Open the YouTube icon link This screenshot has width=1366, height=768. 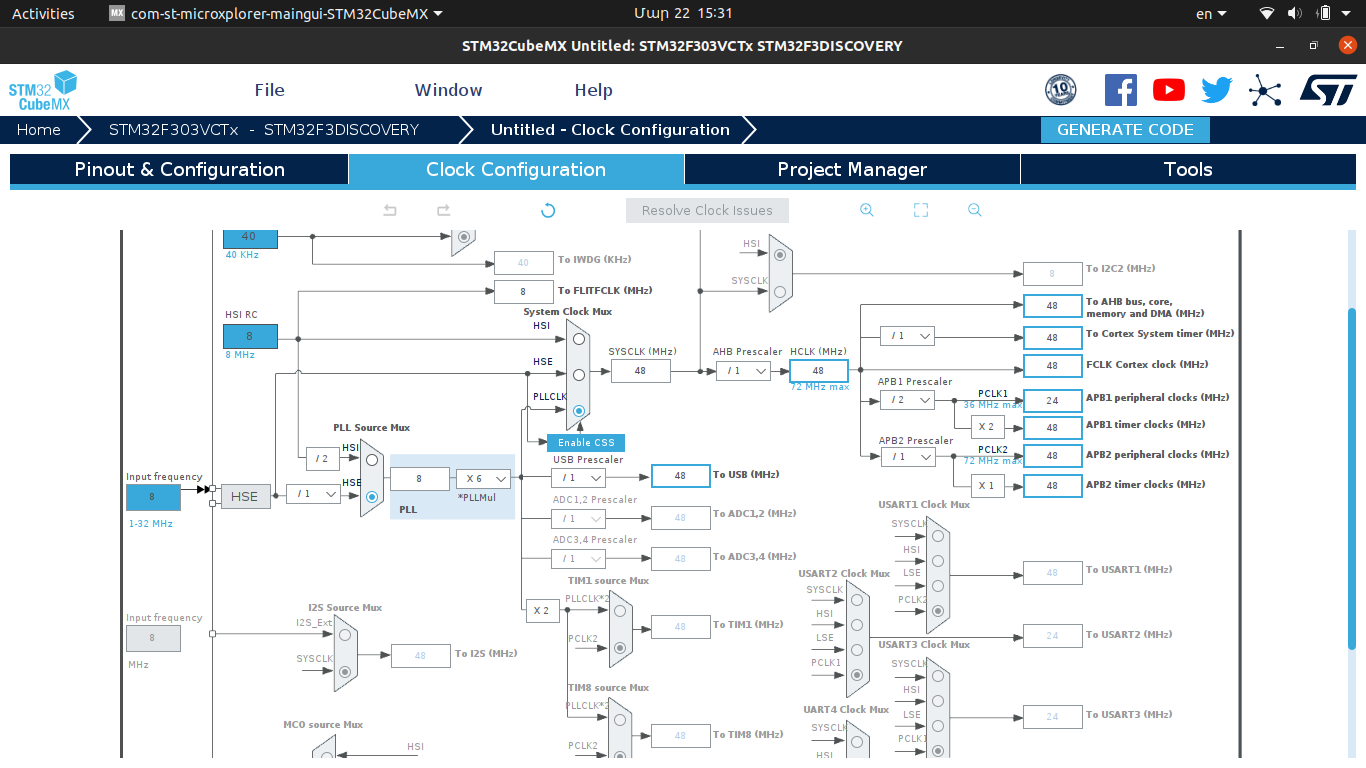[1169, 90]
